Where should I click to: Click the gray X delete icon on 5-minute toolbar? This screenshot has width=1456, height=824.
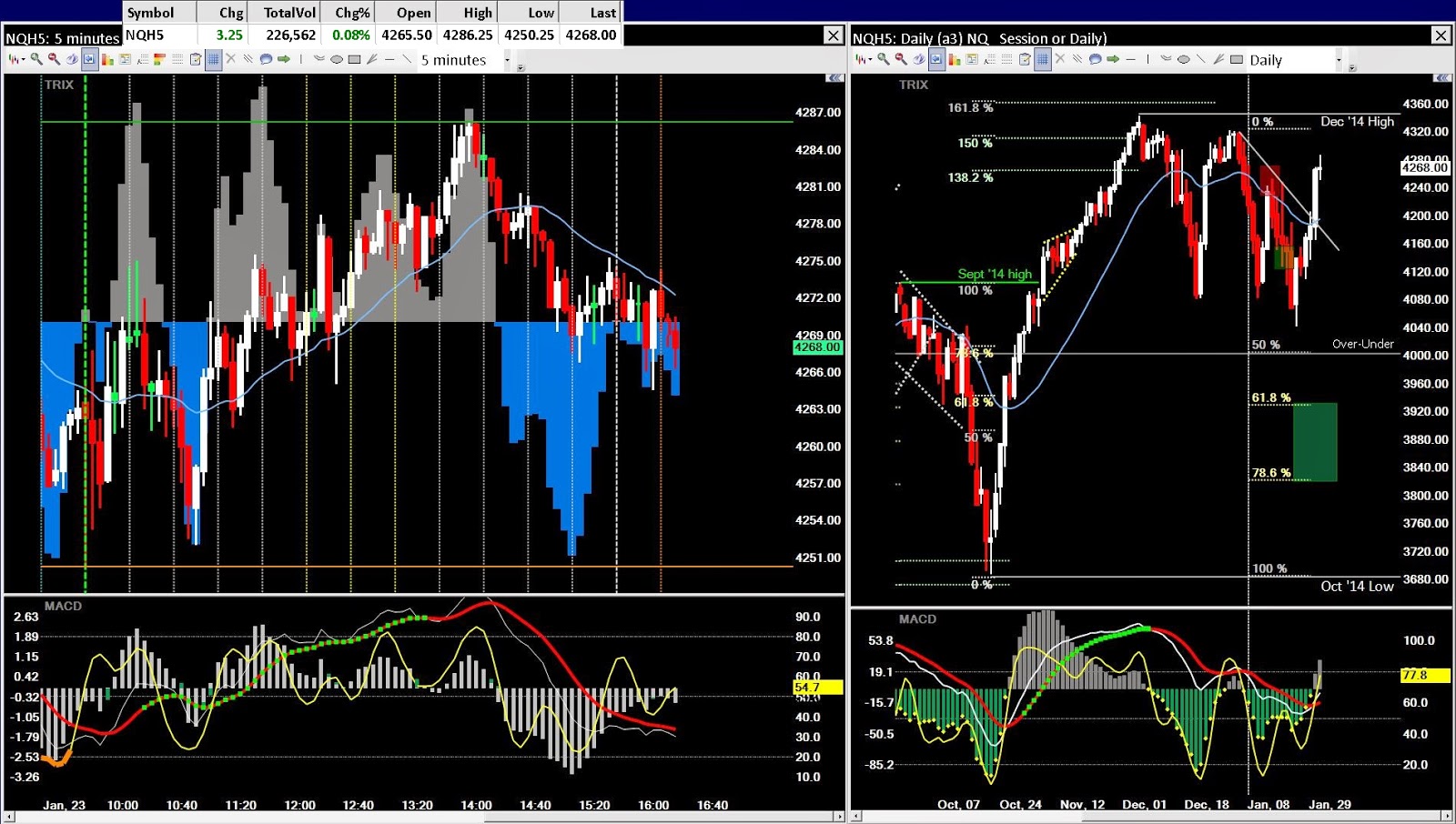point(231,59)
